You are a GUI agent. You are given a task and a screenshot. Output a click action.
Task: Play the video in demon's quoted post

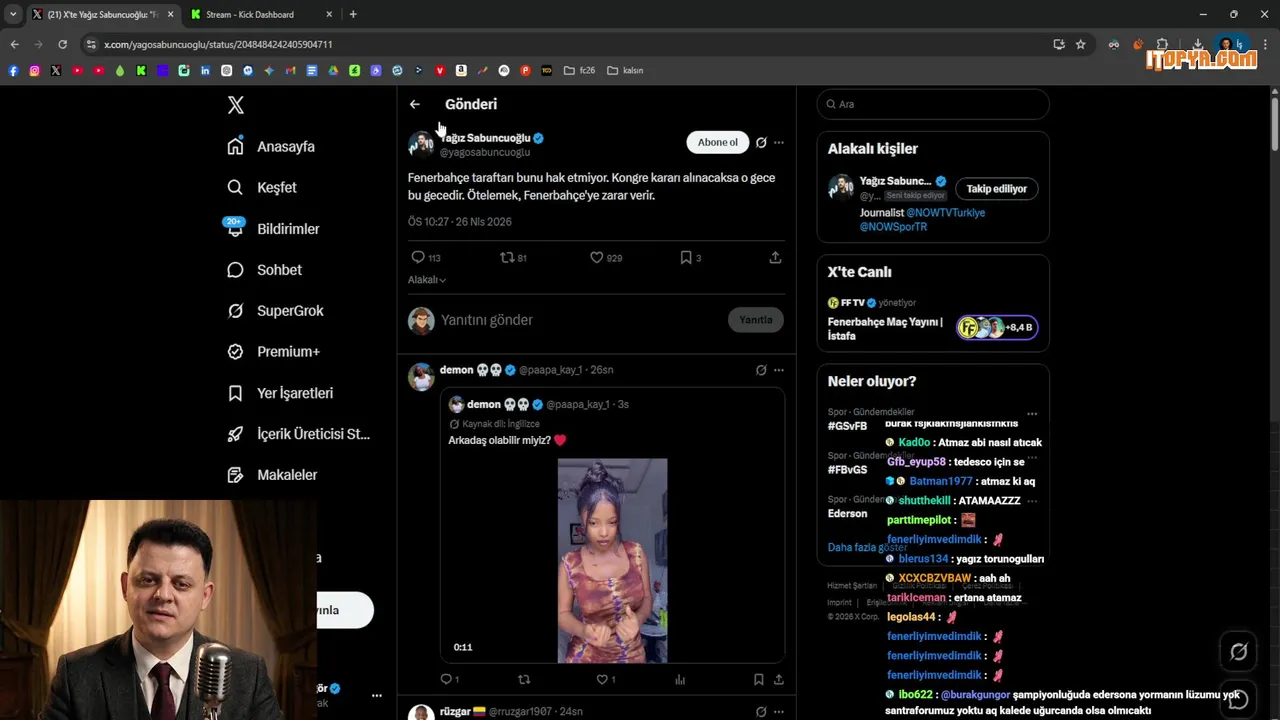click(x=612, y=560)
